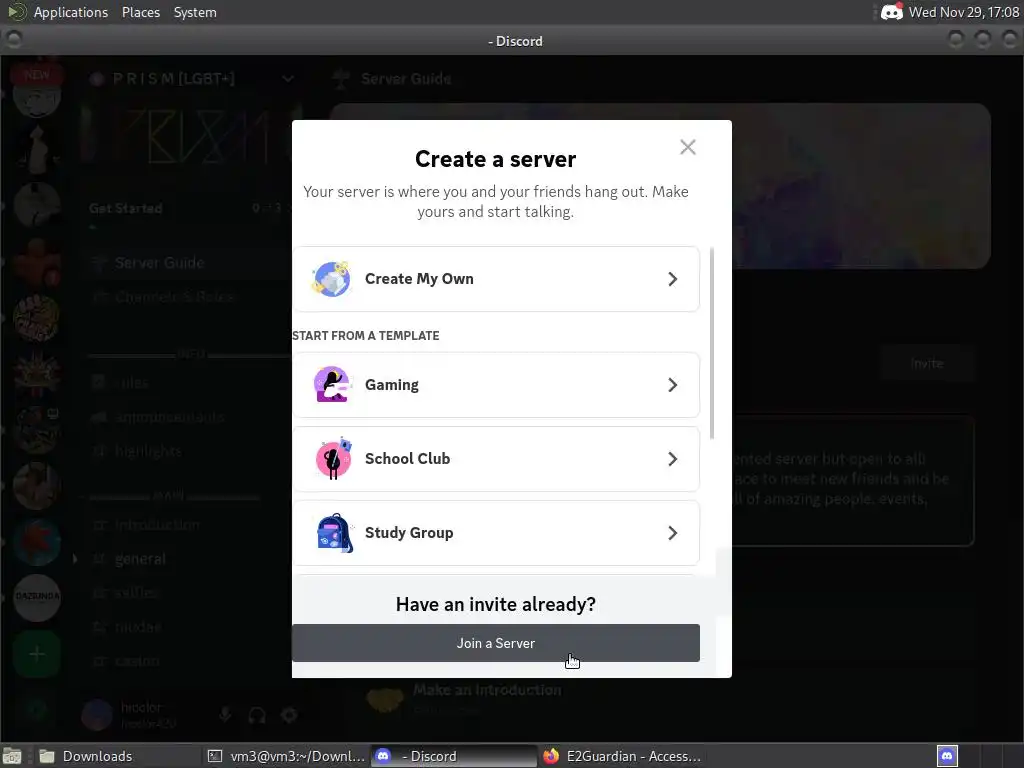Image resolution: width=1024 pixels, height=768 pixels.
Task: Click the Join a Server button
Action: (496, 643)
